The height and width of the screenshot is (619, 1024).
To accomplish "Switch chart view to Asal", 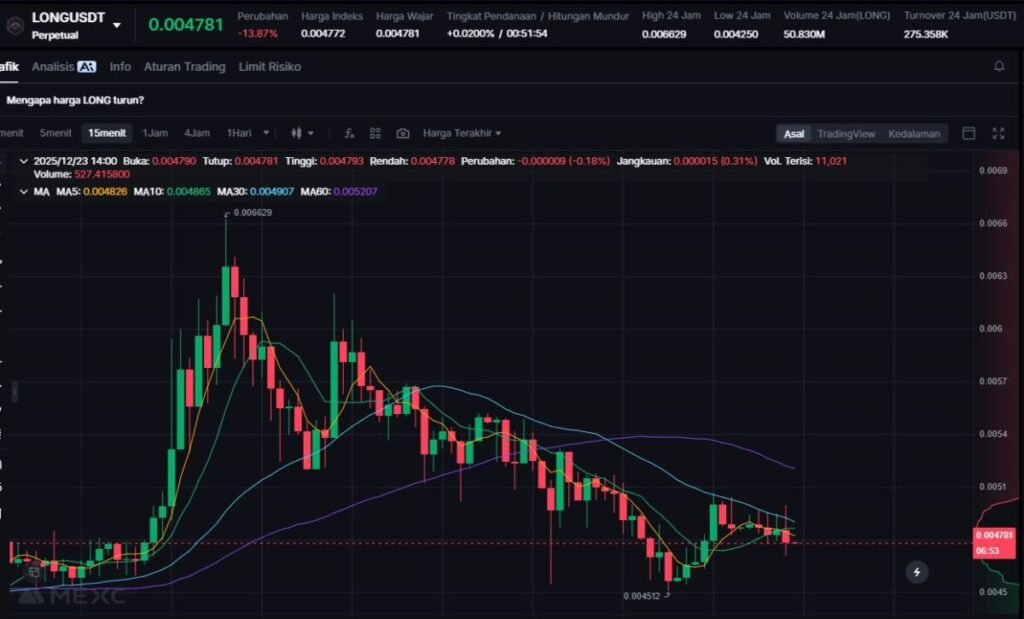I will (793, 134).
